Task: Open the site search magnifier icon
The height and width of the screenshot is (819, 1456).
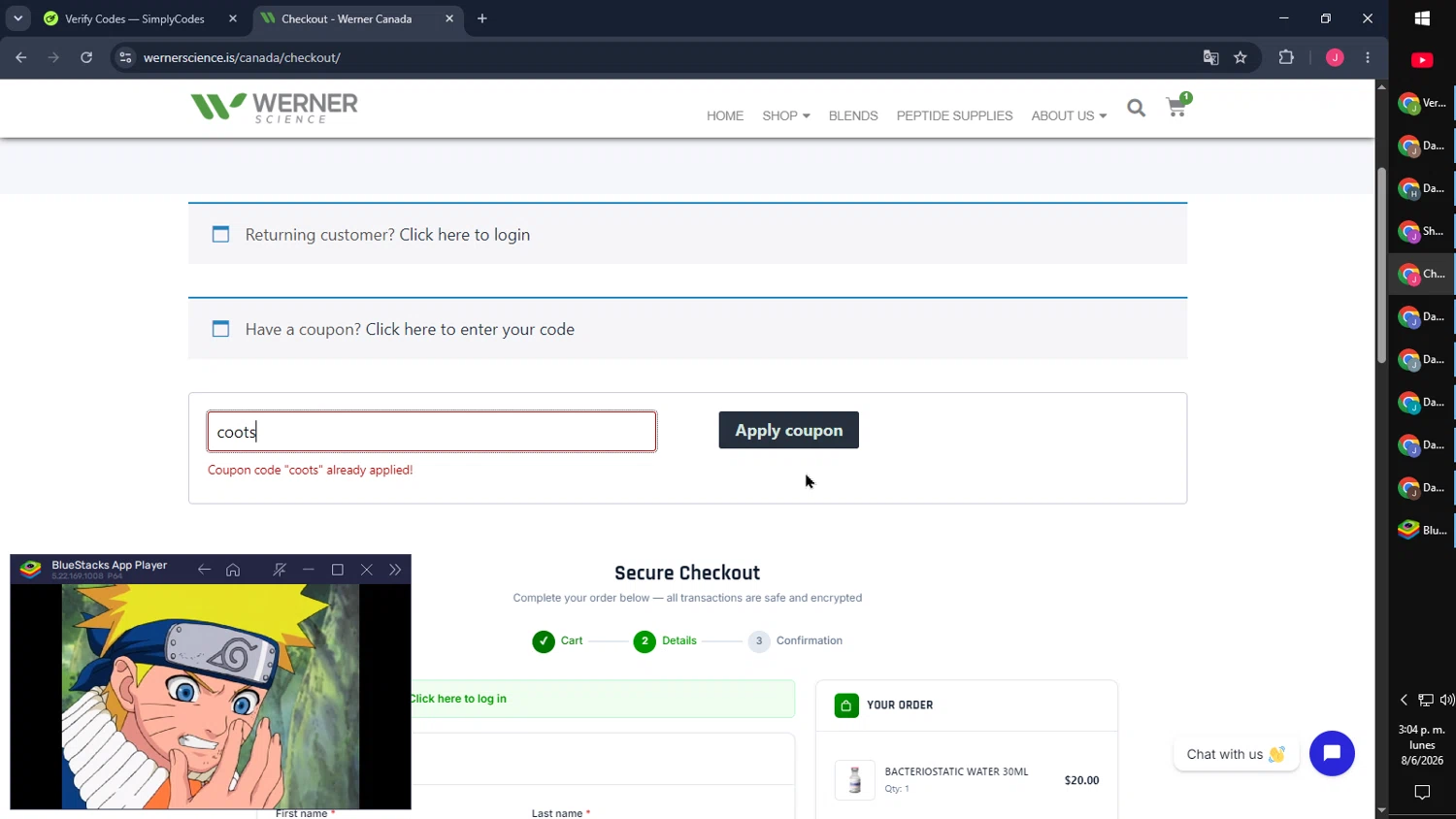Action: pos(1136,108)
